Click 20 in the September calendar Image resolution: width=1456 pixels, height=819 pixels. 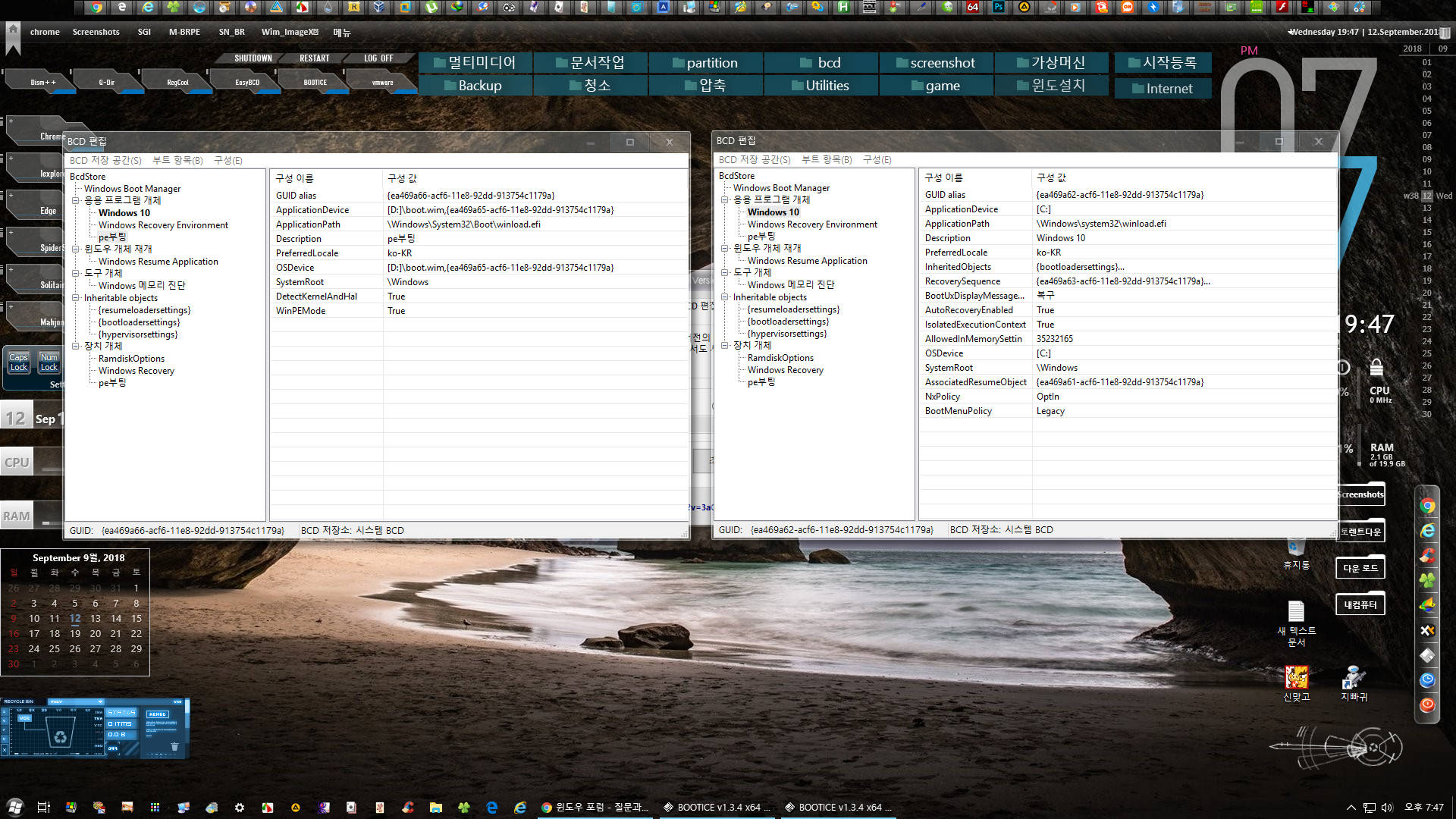95,634
